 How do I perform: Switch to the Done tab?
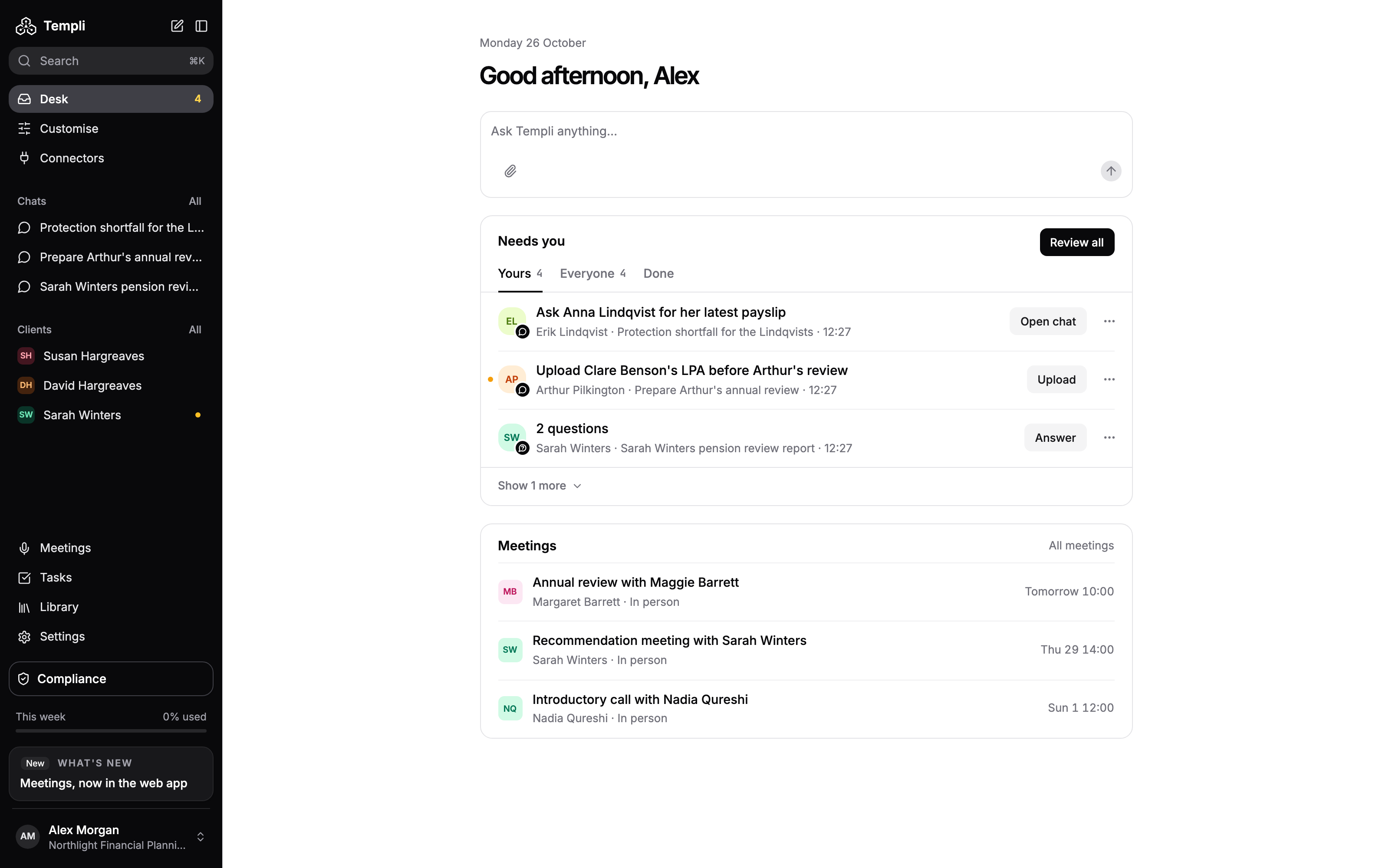pos(658,274)
